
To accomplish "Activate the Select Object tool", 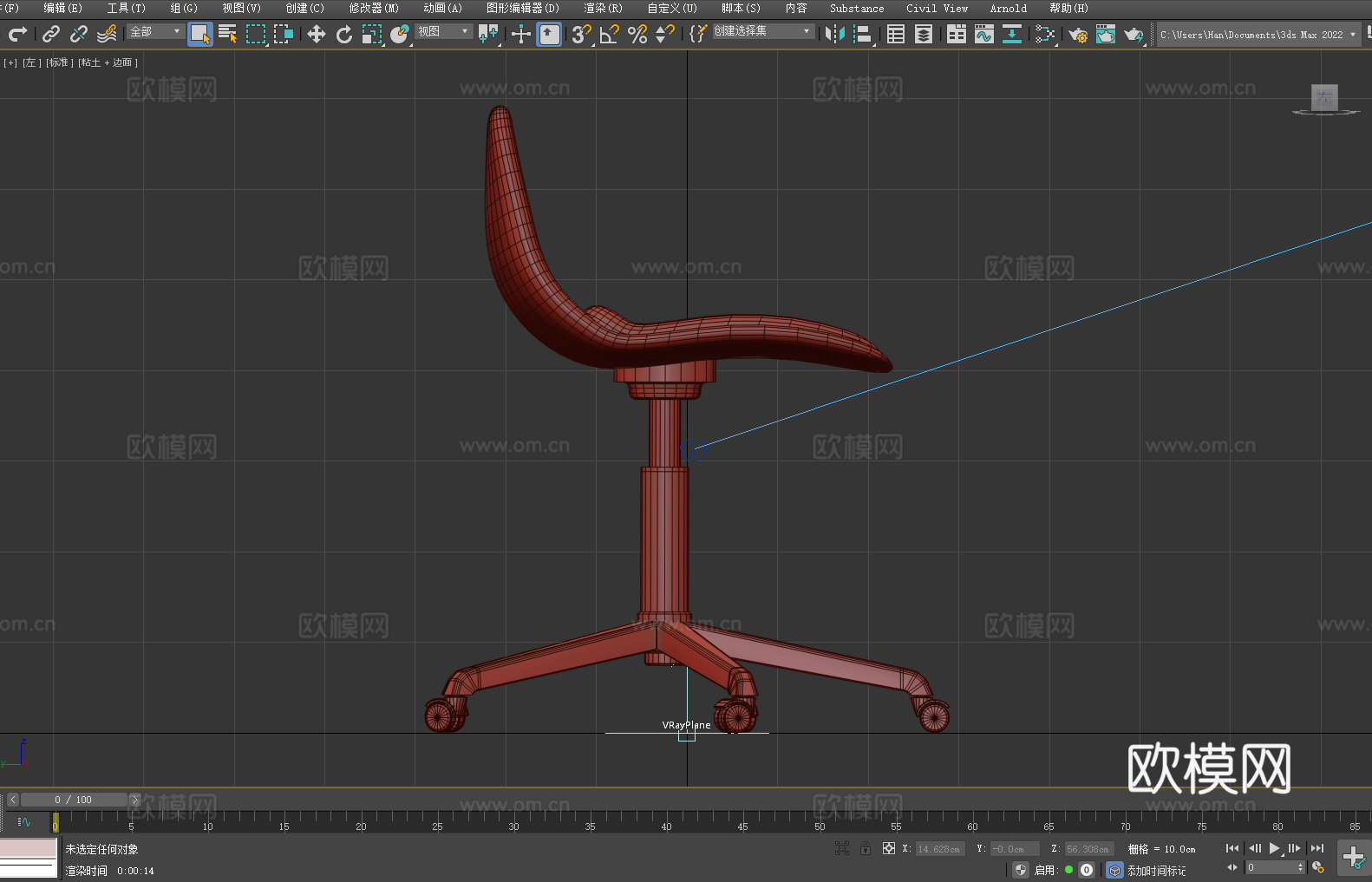I will tap(200, 34).
